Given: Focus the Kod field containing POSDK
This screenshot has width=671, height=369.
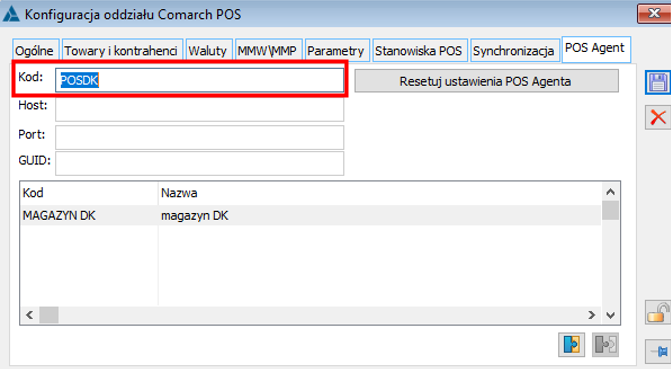Looking at the screenshot, I should [x=199, y=80].
